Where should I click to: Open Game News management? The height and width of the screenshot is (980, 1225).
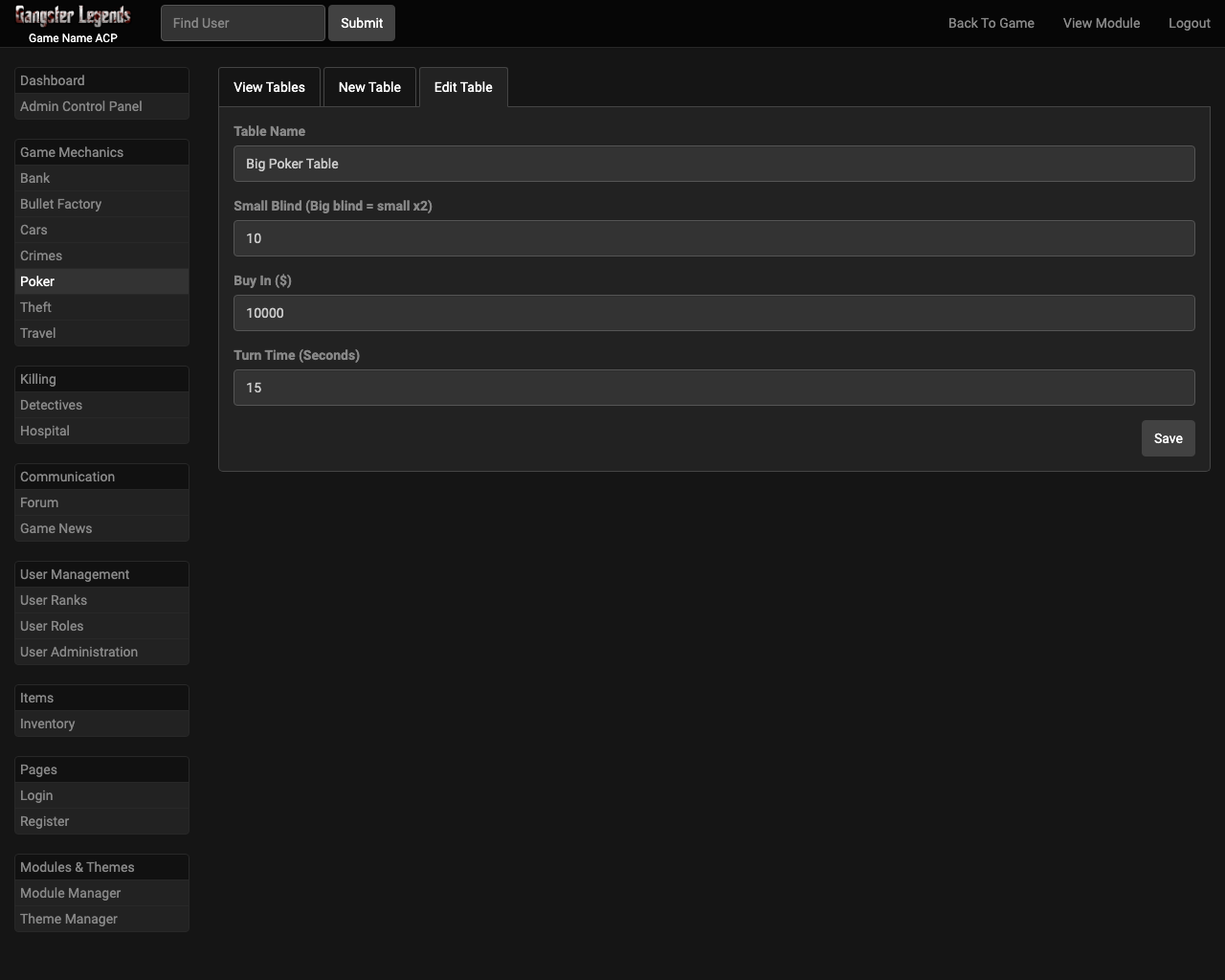click(x=101, y=528)
